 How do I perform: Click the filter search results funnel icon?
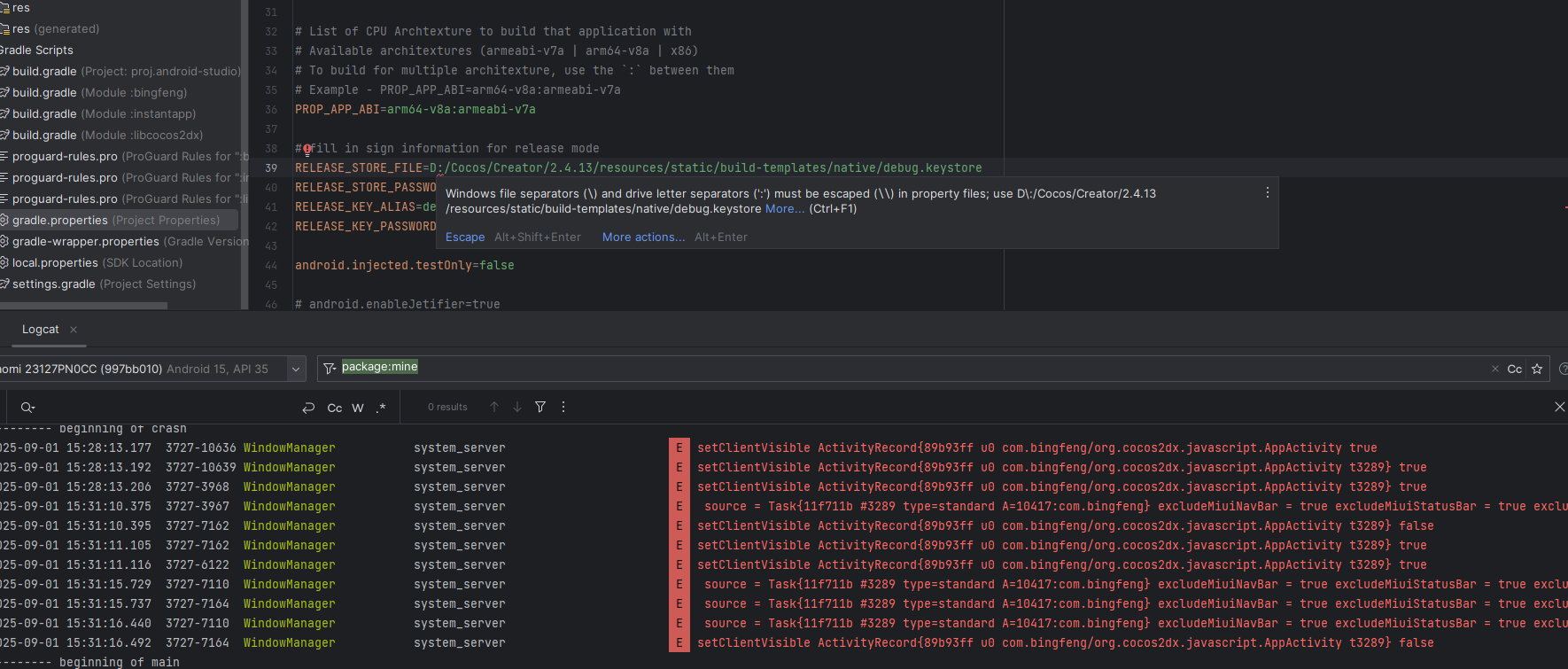coord(540,408)
